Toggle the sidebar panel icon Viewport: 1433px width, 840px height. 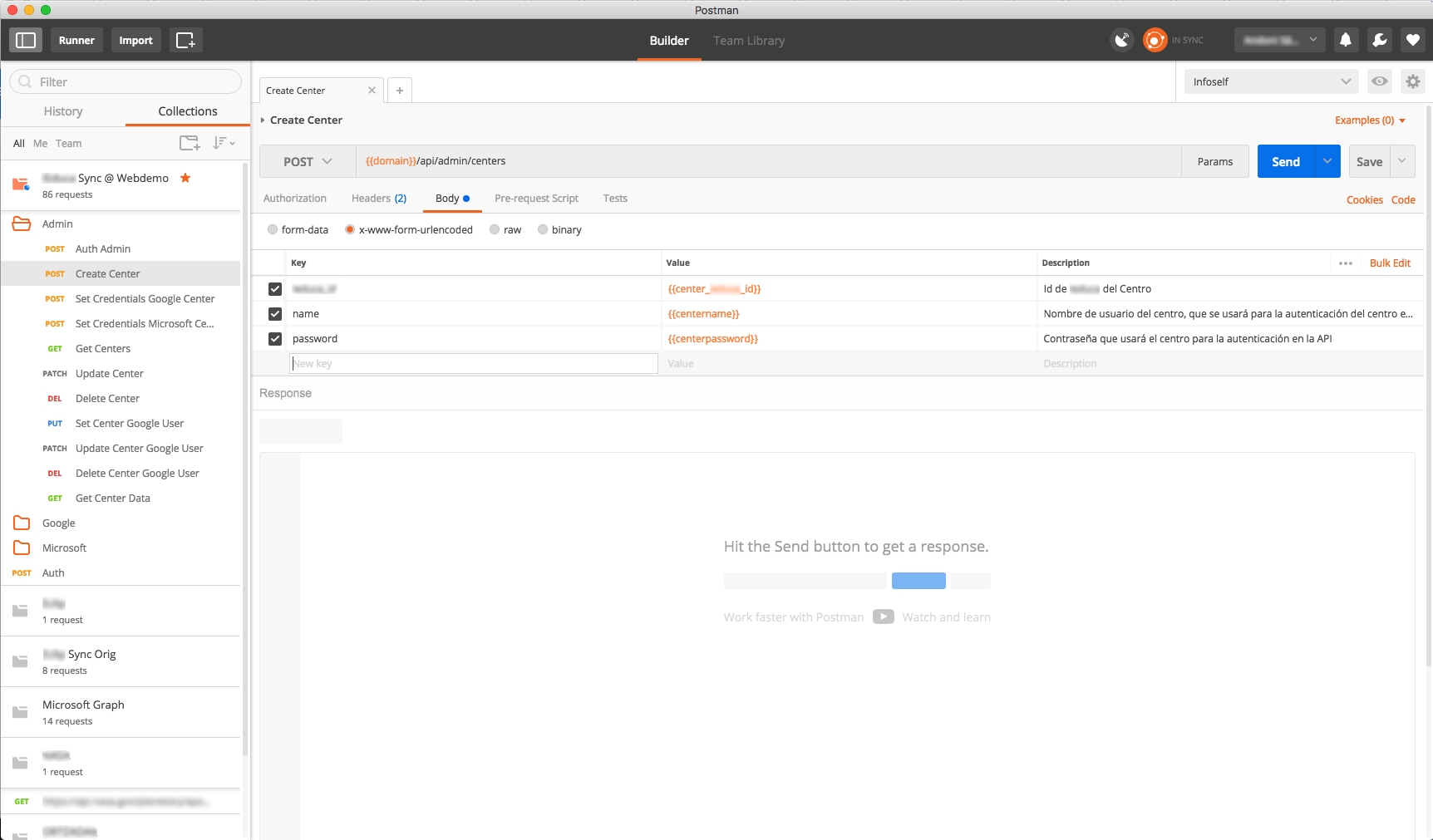pos(26,40)
